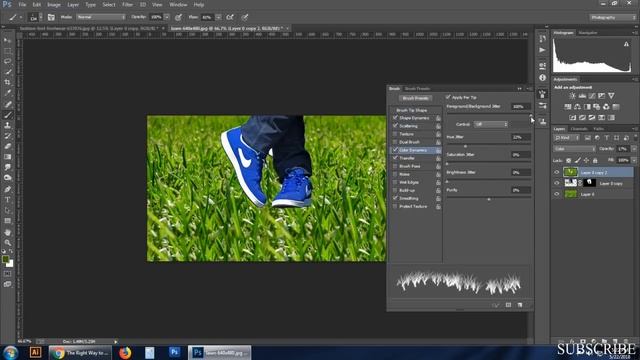Toggle Transfer checkbox

[395, 158]
